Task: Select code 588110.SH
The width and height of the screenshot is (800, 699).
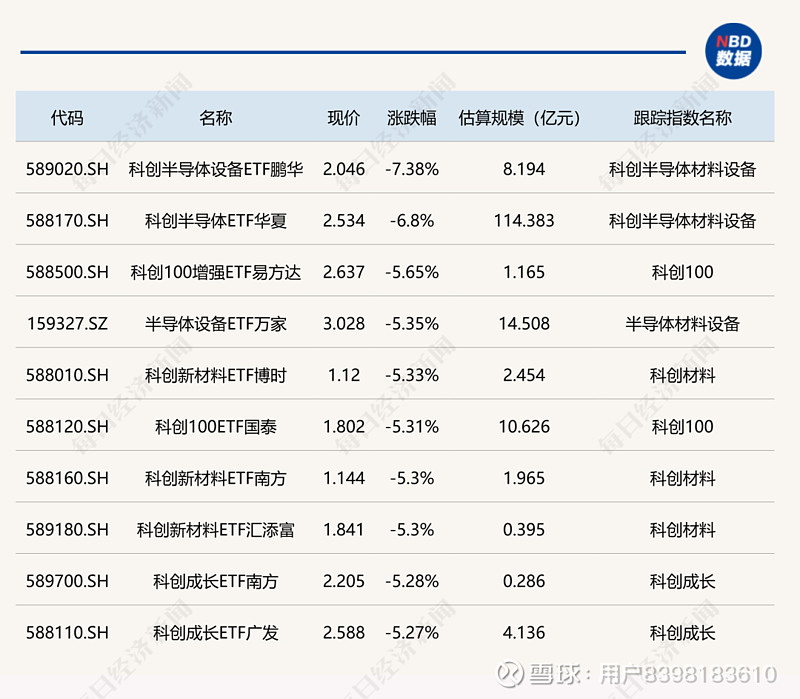Action: coord(67,632)
